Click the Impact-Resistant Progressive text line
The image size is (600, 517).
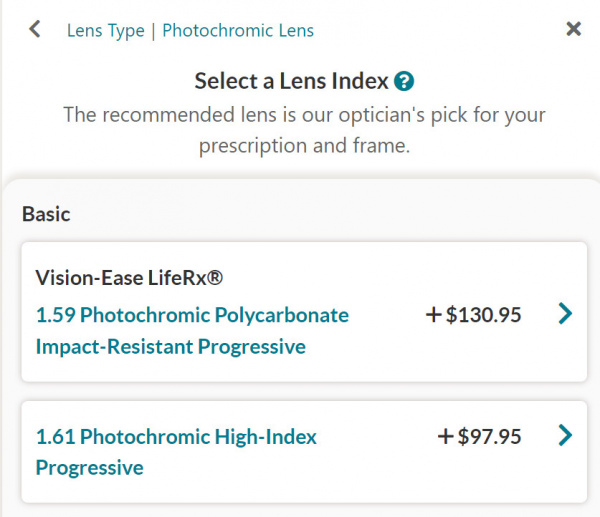170,347
